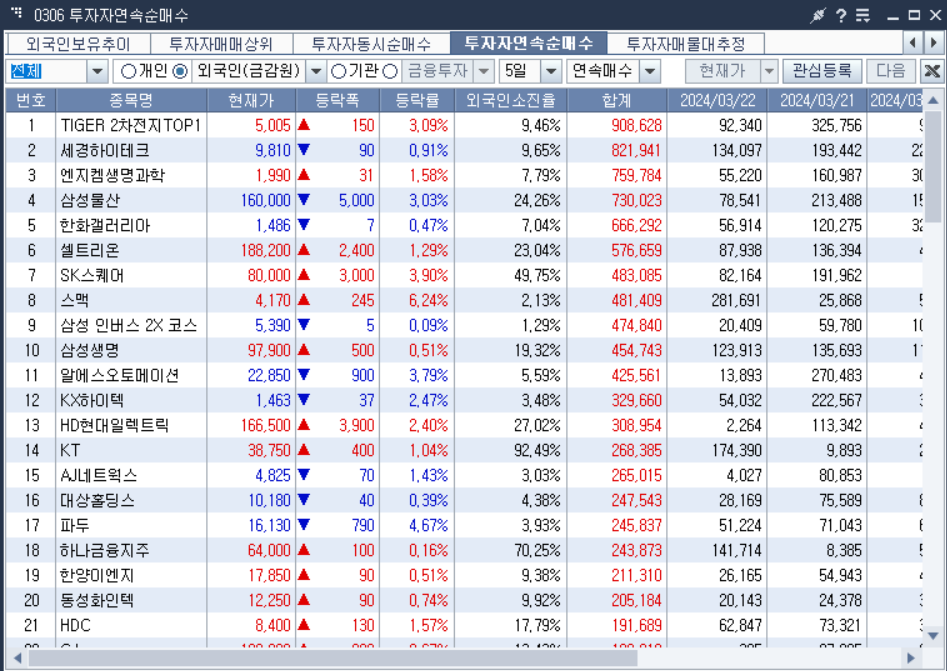The image size is (947, 671).
Task: Select the 외국인(금감원) radio button
Action: click(x=180, y=71)
